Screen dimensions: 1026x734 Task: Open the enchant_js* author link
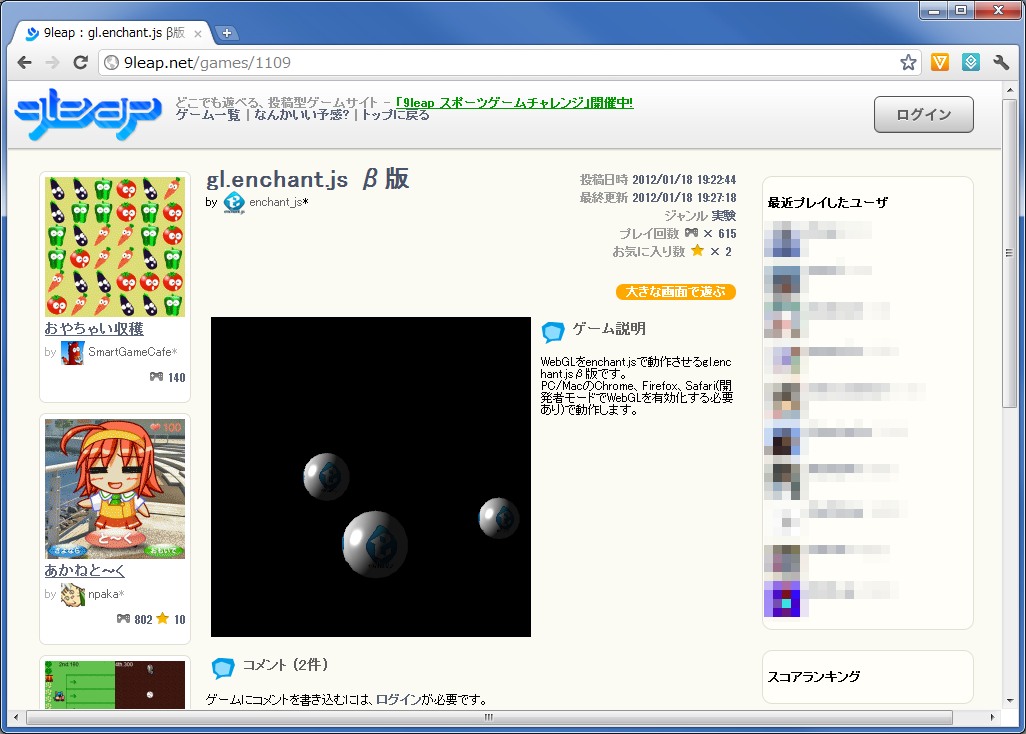coord(279,202)
